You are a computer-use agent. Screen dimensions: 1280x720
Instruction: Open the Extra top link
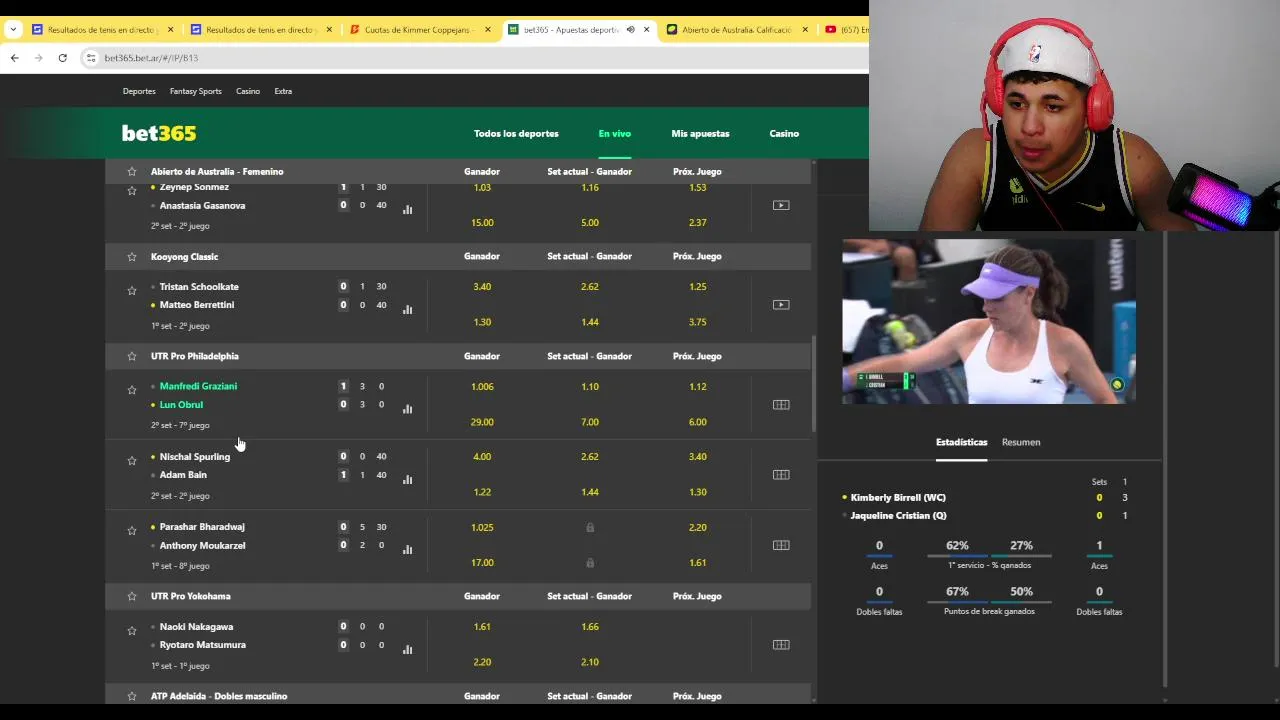(x=283, y=91)
